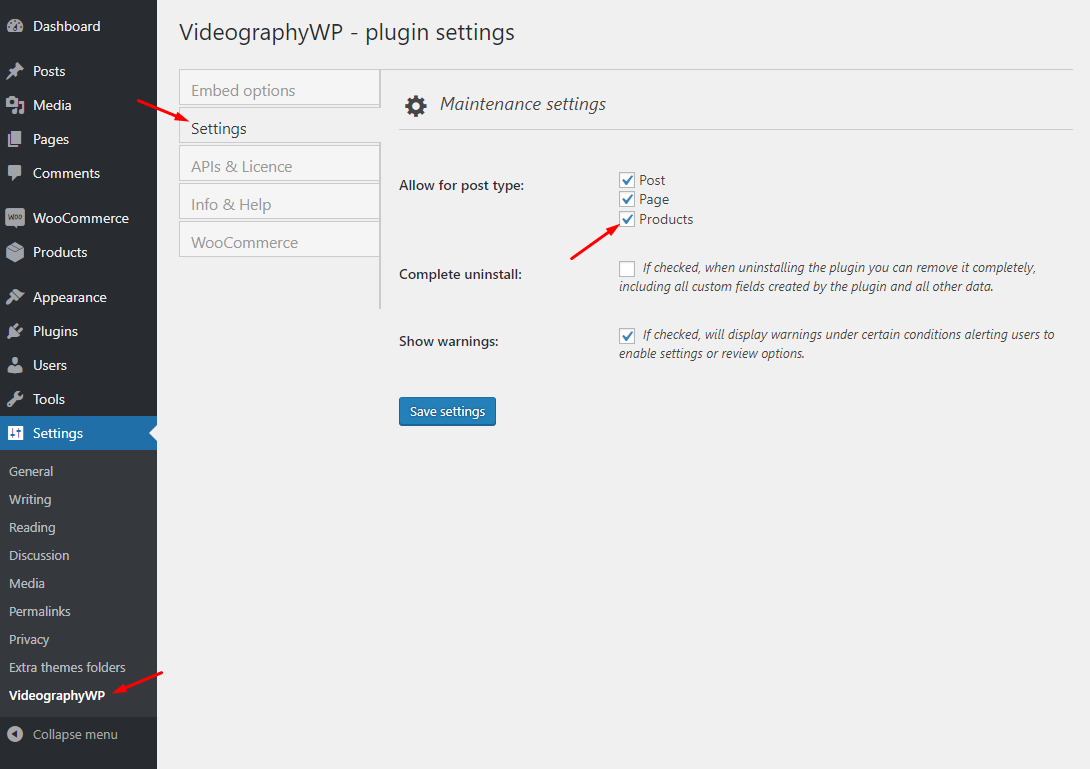1090x769 pixels.
Task: Open General settings submenu link
Action: [31, 471]
